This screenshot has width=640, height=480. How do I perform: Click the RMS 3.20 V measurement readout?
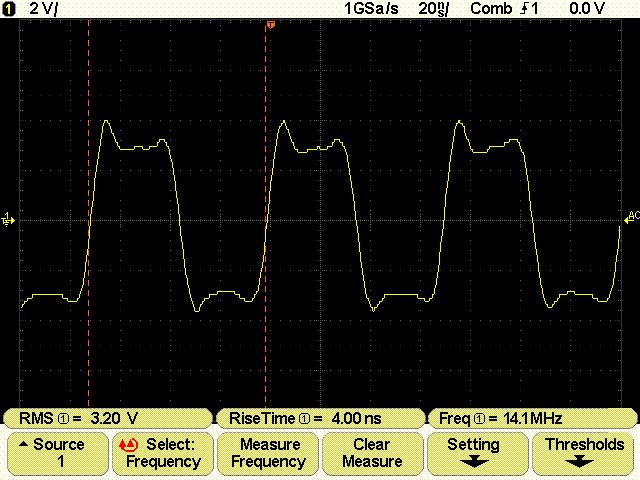[x=108, y=418]
